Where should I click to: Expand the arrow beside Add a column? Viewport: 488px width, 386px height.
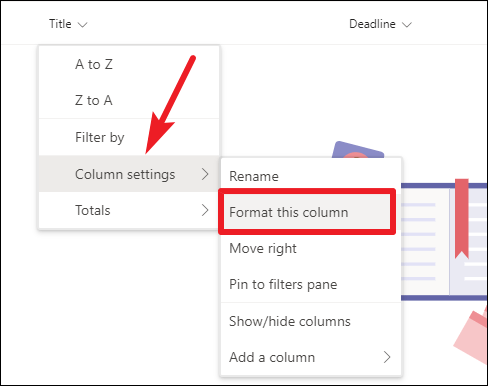pos(387,357)
